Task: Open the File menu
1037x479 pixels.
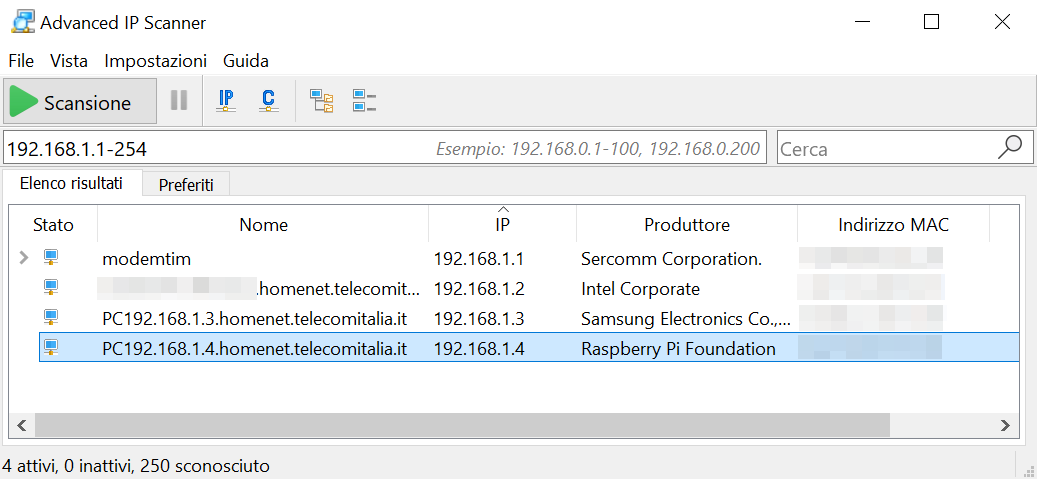Action: coord(21,61)
